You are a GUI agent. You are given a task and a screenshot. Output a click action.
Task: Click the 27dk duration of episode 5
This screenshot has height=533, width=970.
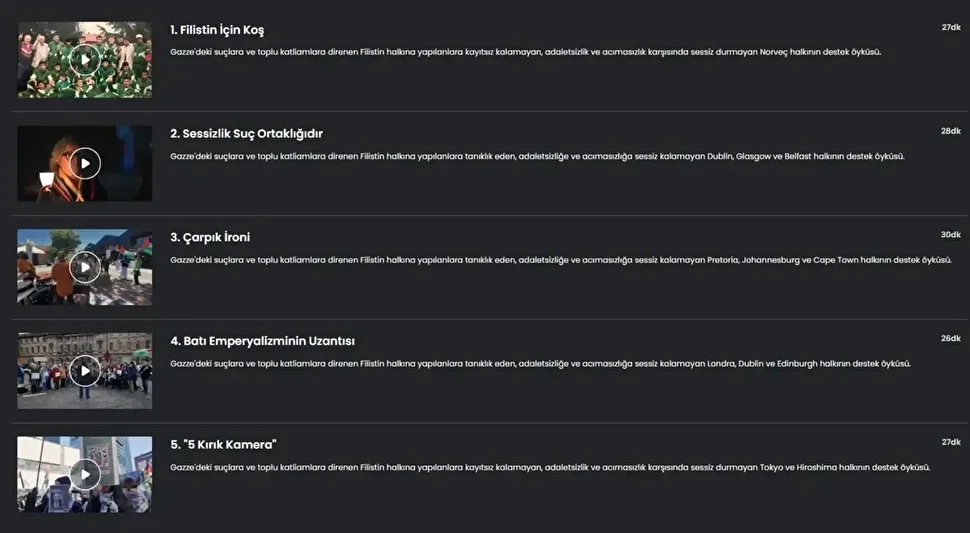[950, 442]
